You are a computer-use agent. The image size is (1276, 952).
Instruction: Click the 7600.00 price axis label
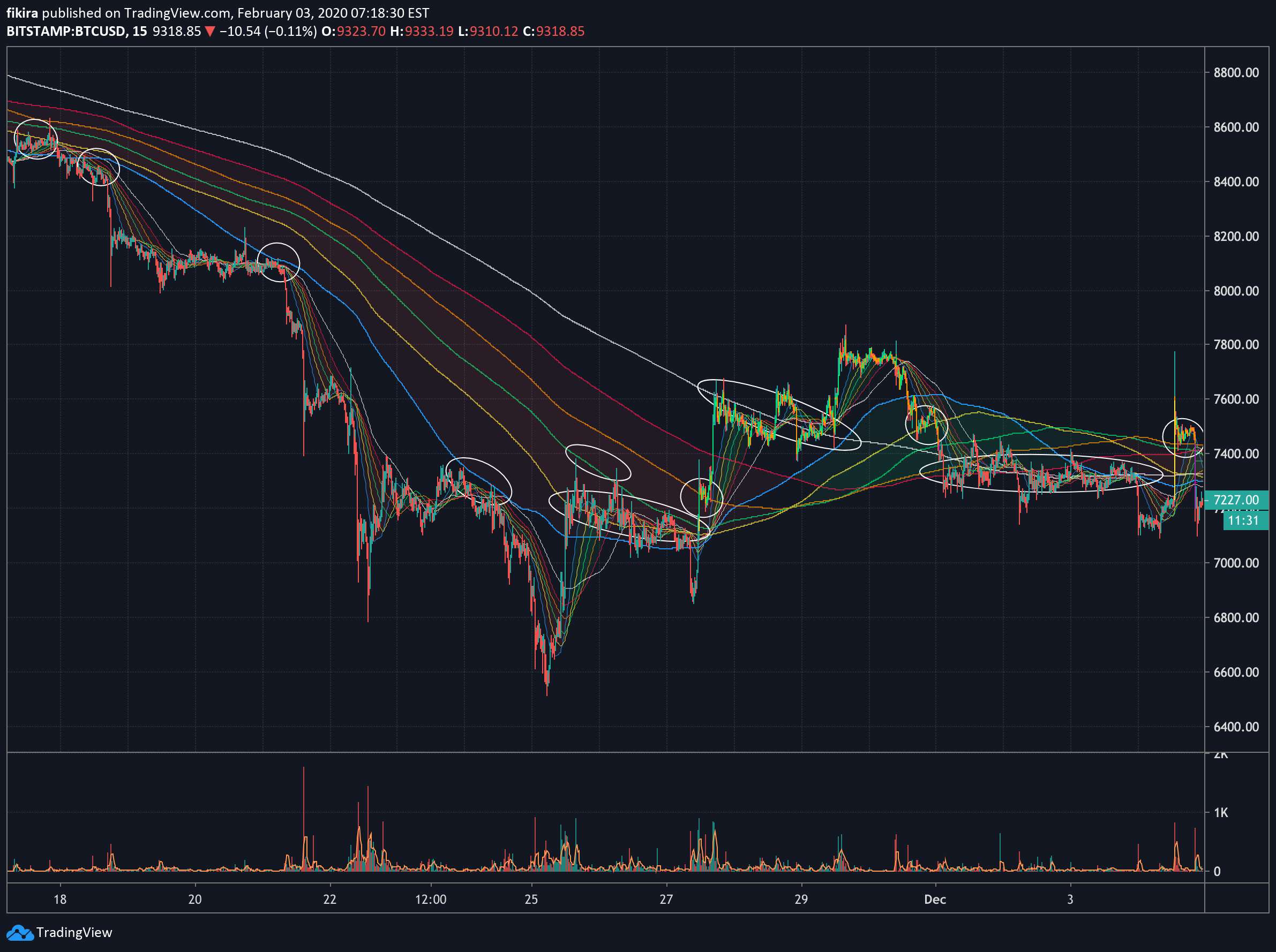click(1236, 399)
